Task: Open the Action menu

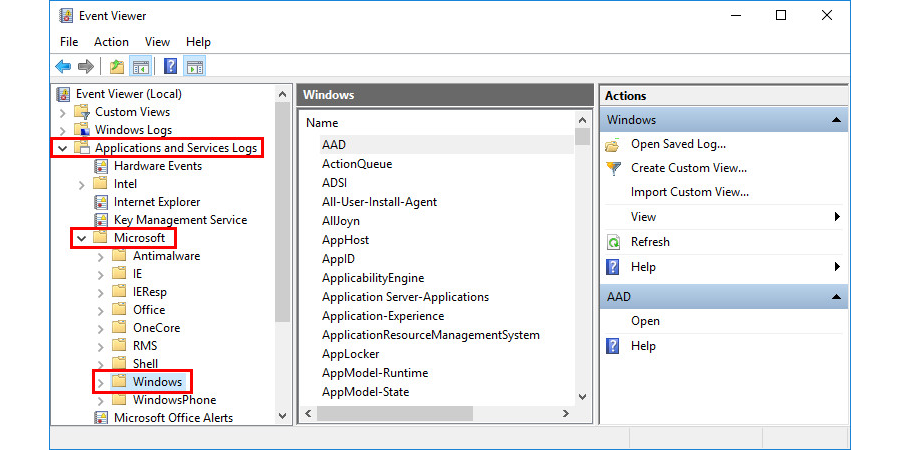Action: 111,42
